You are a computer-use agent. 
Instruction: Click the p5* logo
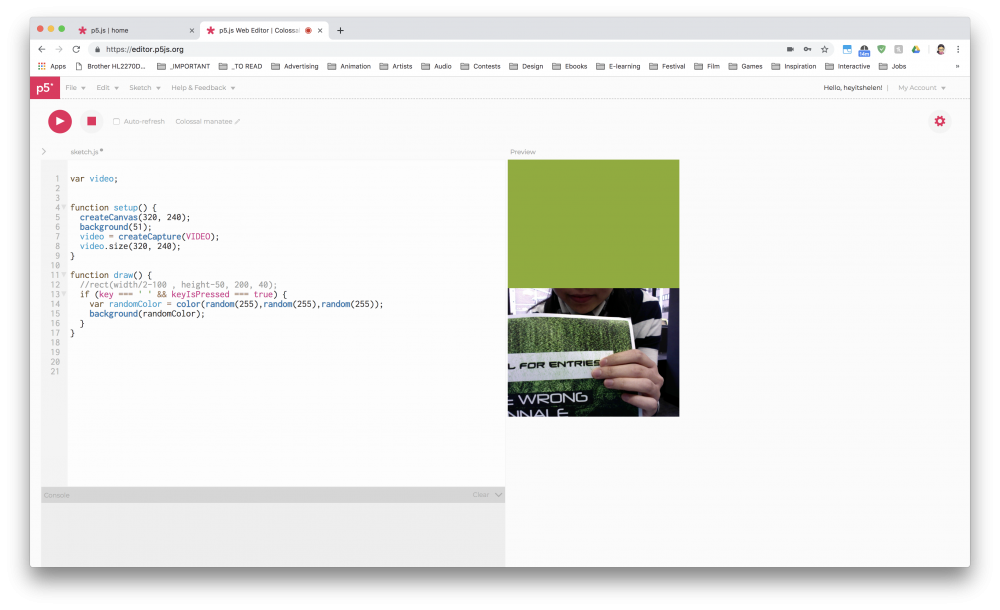(x=44, y=88)
